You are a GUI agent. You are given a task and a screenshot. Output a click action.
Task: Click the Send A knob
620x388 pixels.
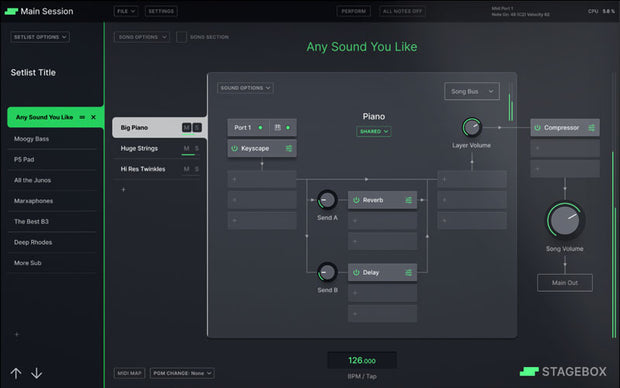[x=327, y=200]
